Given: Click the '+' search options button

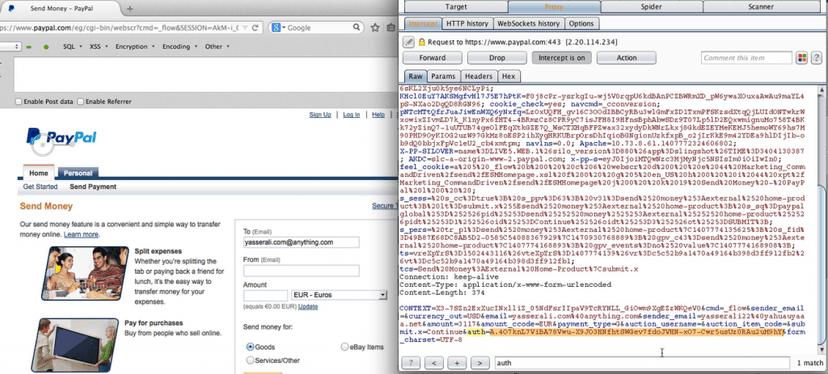Looking at the screenshot, I should [x=457, y=363].
